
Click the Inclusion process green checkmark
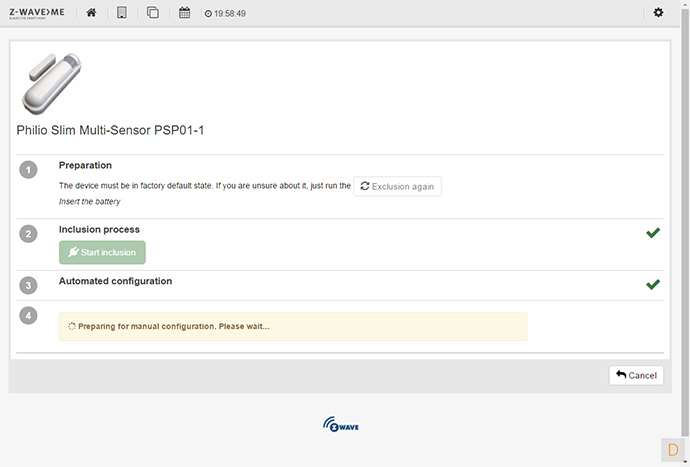click(x=653, y=233)
